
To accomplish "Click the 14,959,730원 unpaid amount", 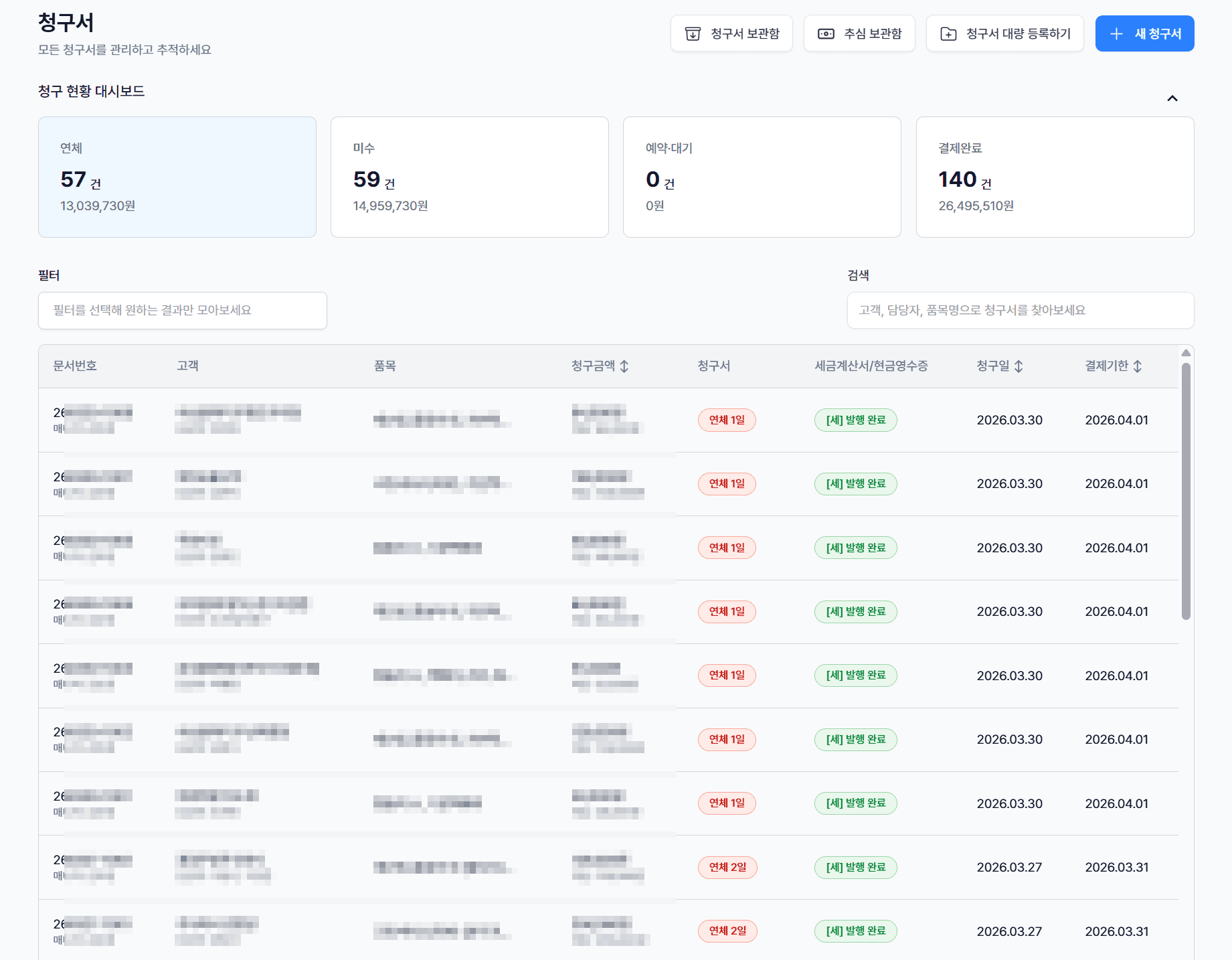I will pos(391,206).
